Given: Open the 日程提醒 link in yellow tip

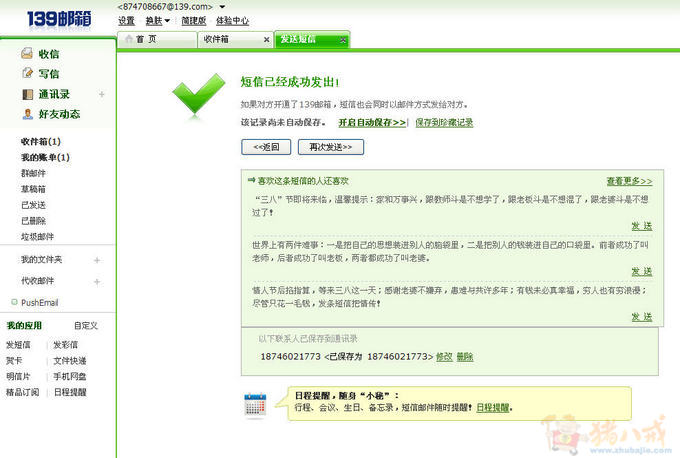Looking at the screenshot, I should pyautogui.click(x=493, y=407).
